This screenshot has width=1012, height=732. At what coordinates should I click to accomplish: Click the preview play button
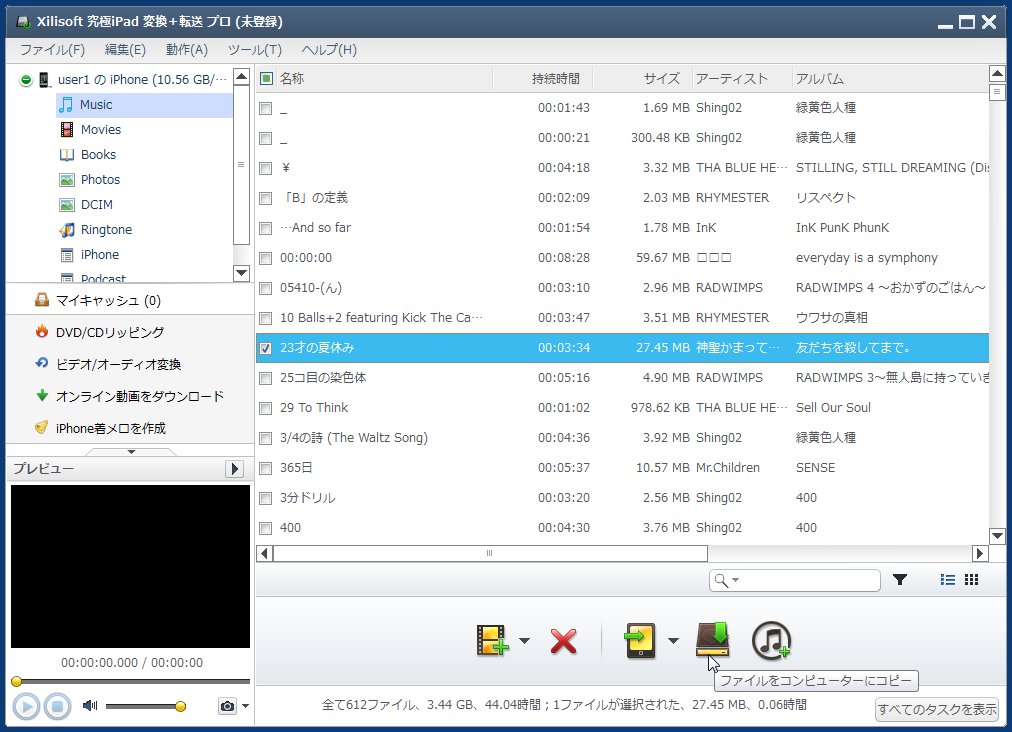(26, 706)
